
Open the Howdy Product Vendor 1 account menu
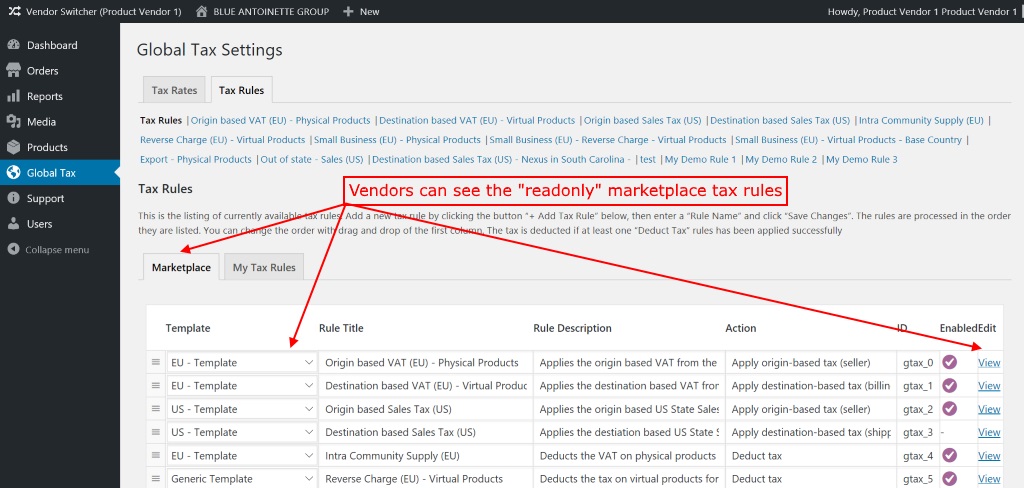pos(922,12)
